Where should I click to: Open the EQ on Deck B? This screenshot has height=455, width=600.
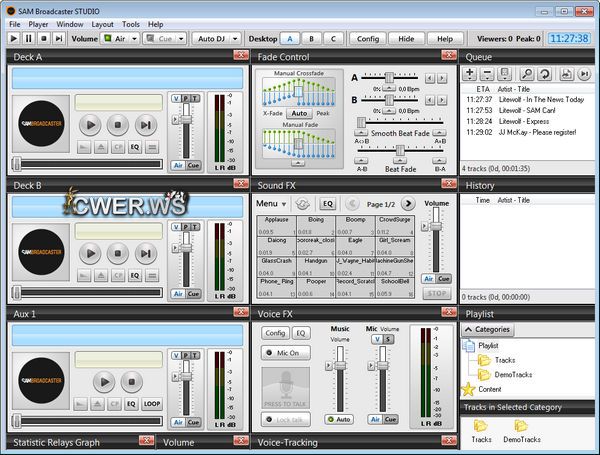click(135, 276)
